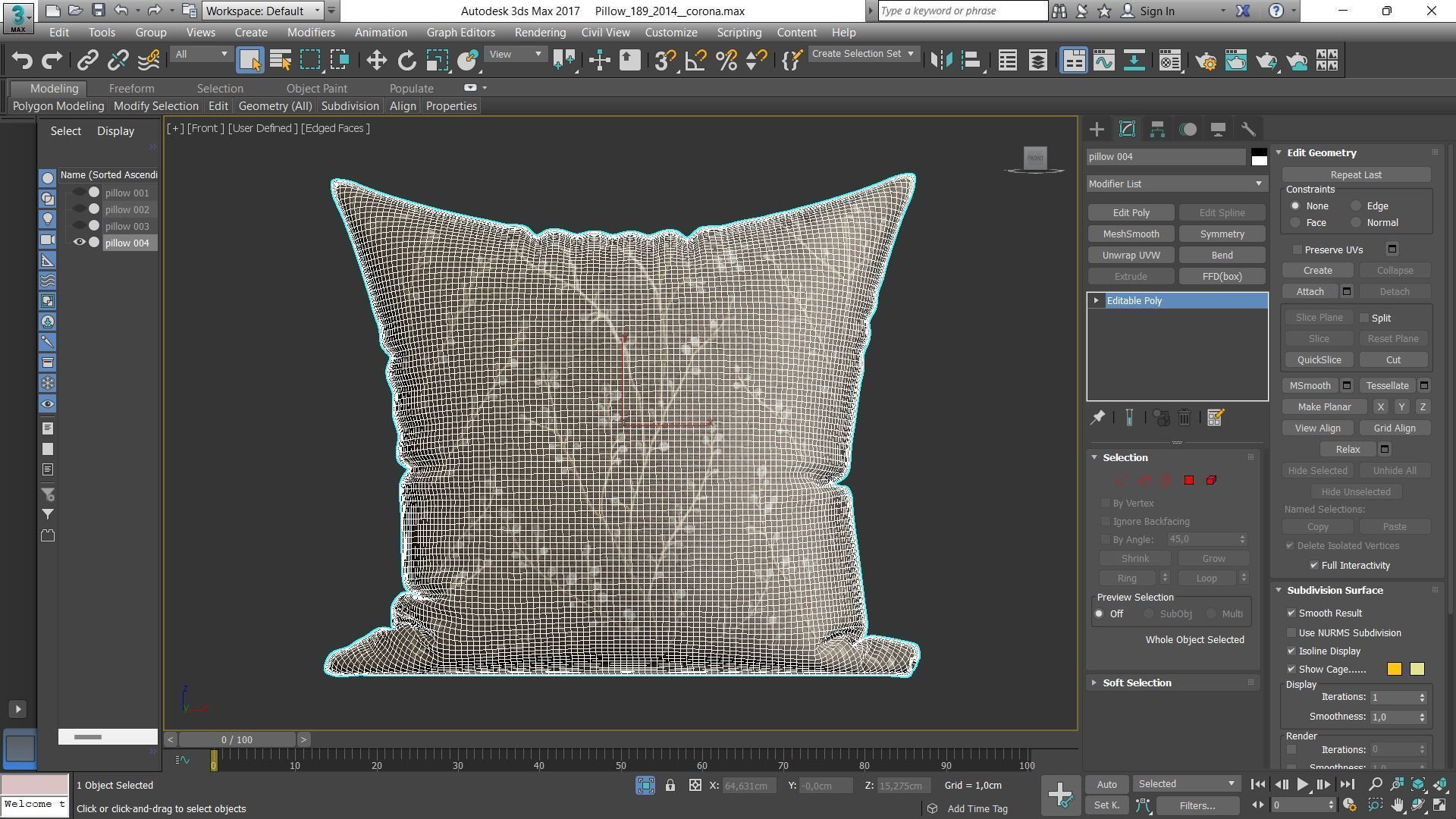This screenshot has height=819, width=1456.
Task: Select Element sub-object level
Action: (1211, 480)
